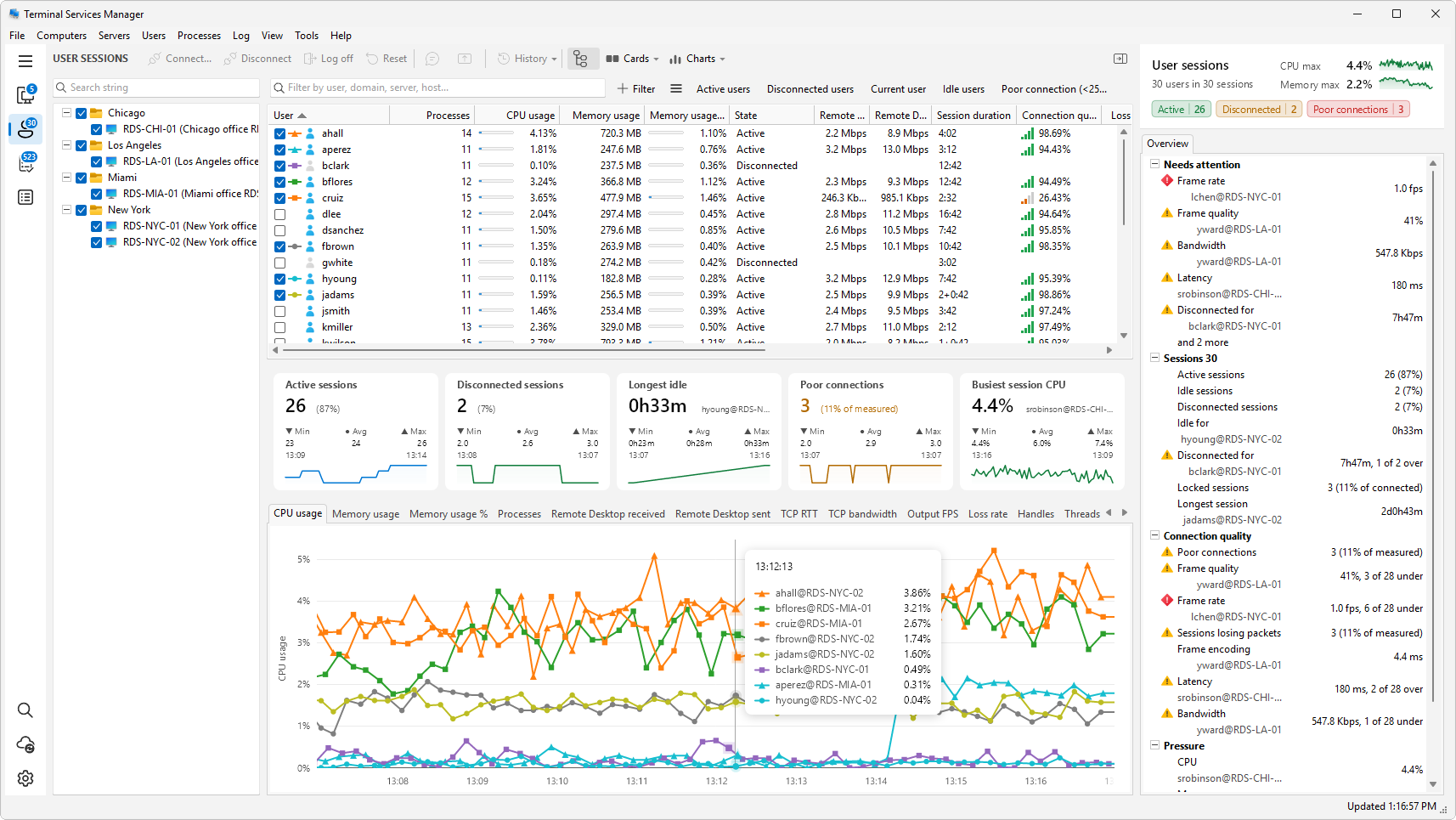Screen dimensions: 1456x820
Task: Open the Charts dropdown
Action: (697, 59)
